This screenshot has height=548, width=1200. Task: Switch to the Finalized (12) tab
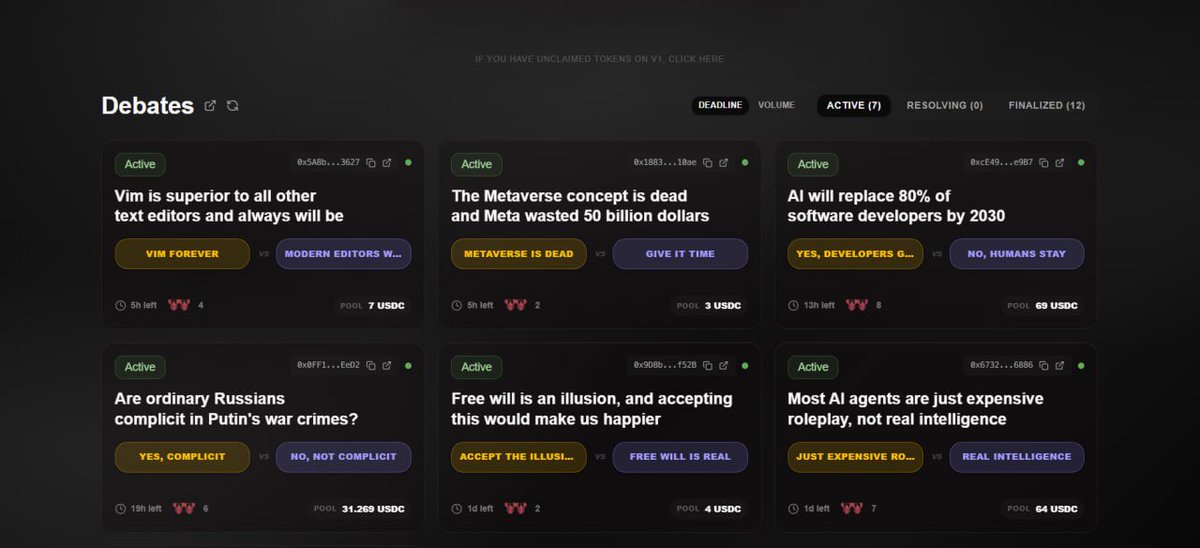point(1047,105)
